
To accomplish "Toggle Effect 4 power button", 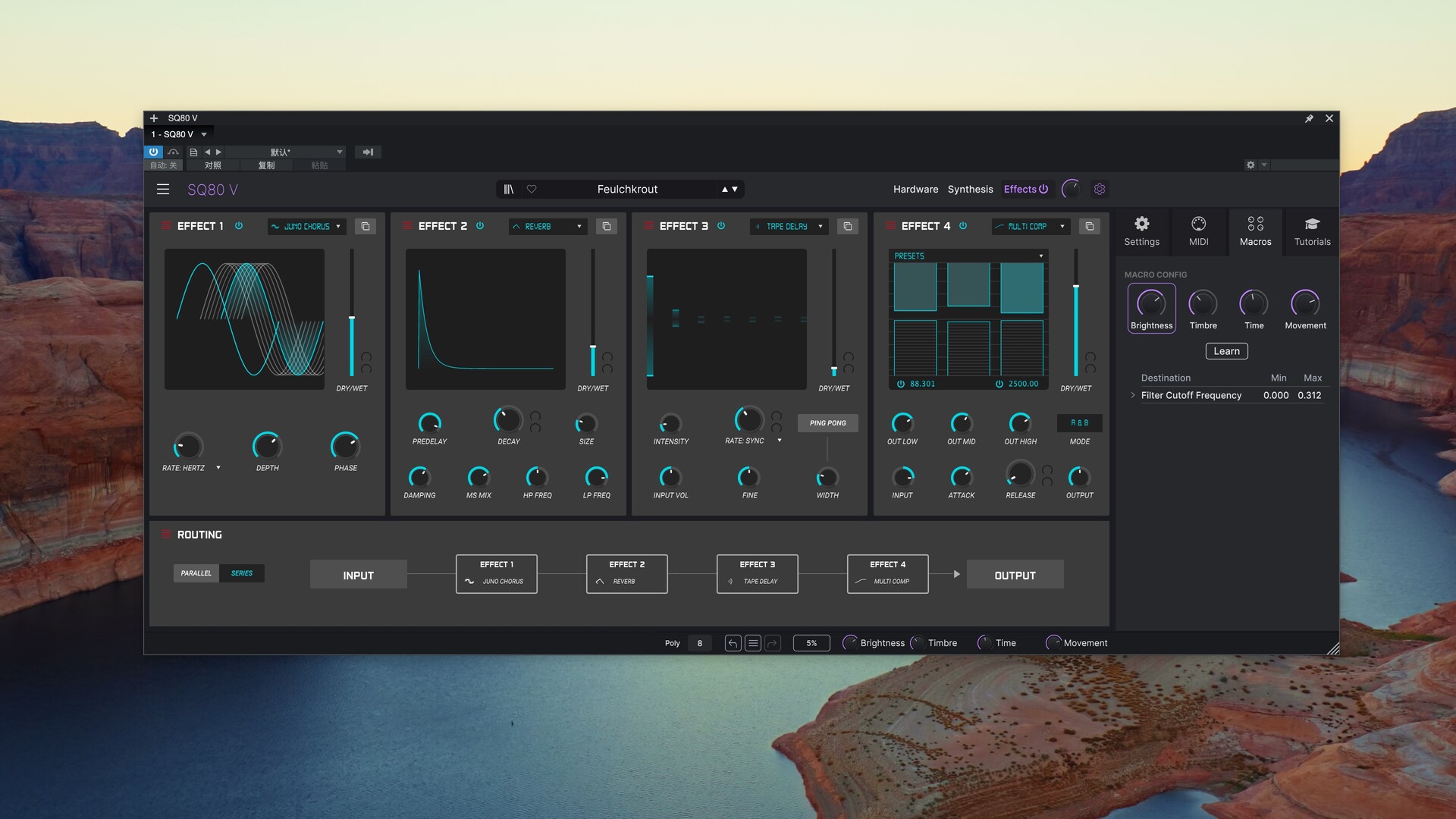I will [963, 226].
